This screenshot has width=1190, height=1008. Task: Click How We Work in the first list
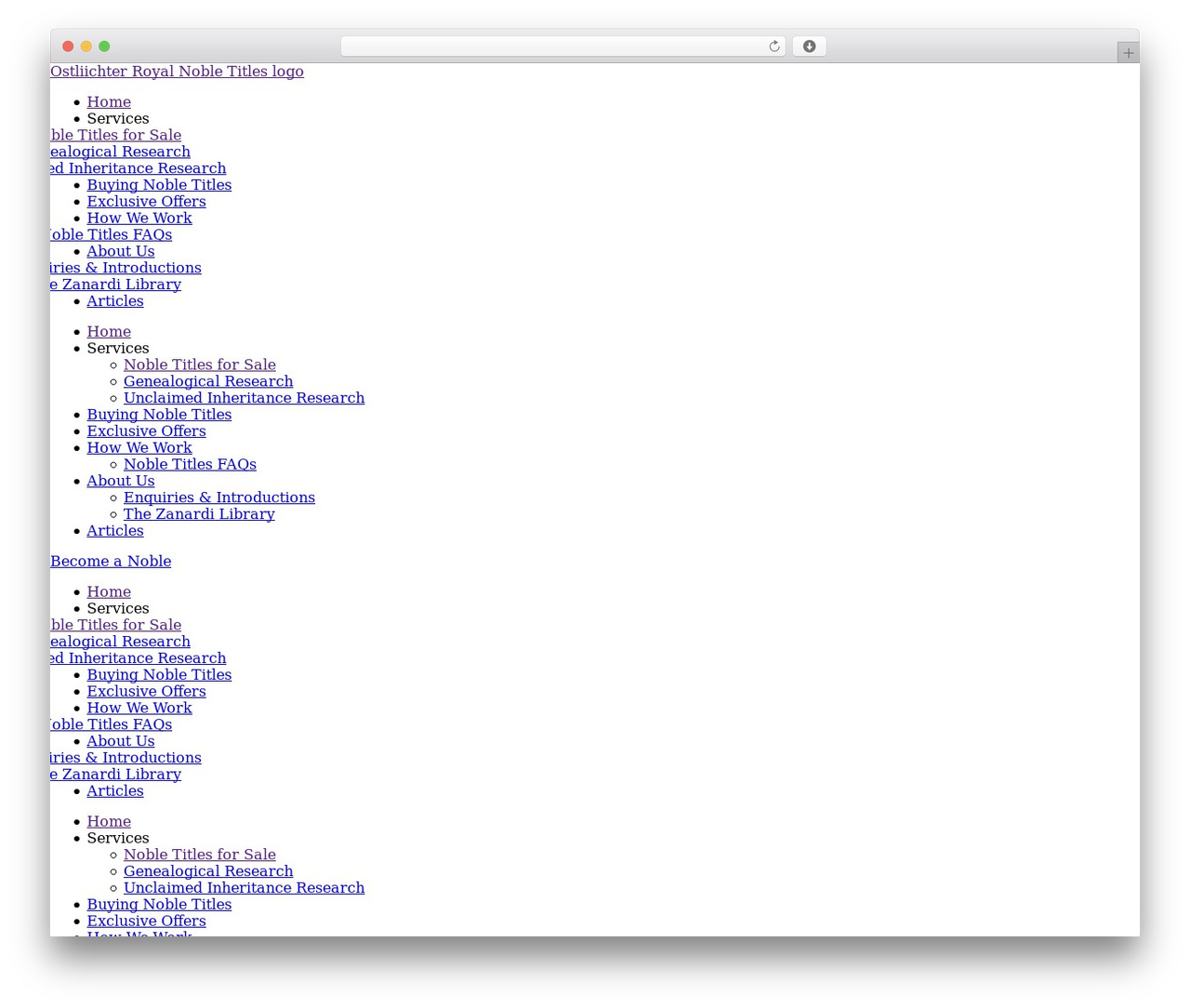tap(139, 219)
